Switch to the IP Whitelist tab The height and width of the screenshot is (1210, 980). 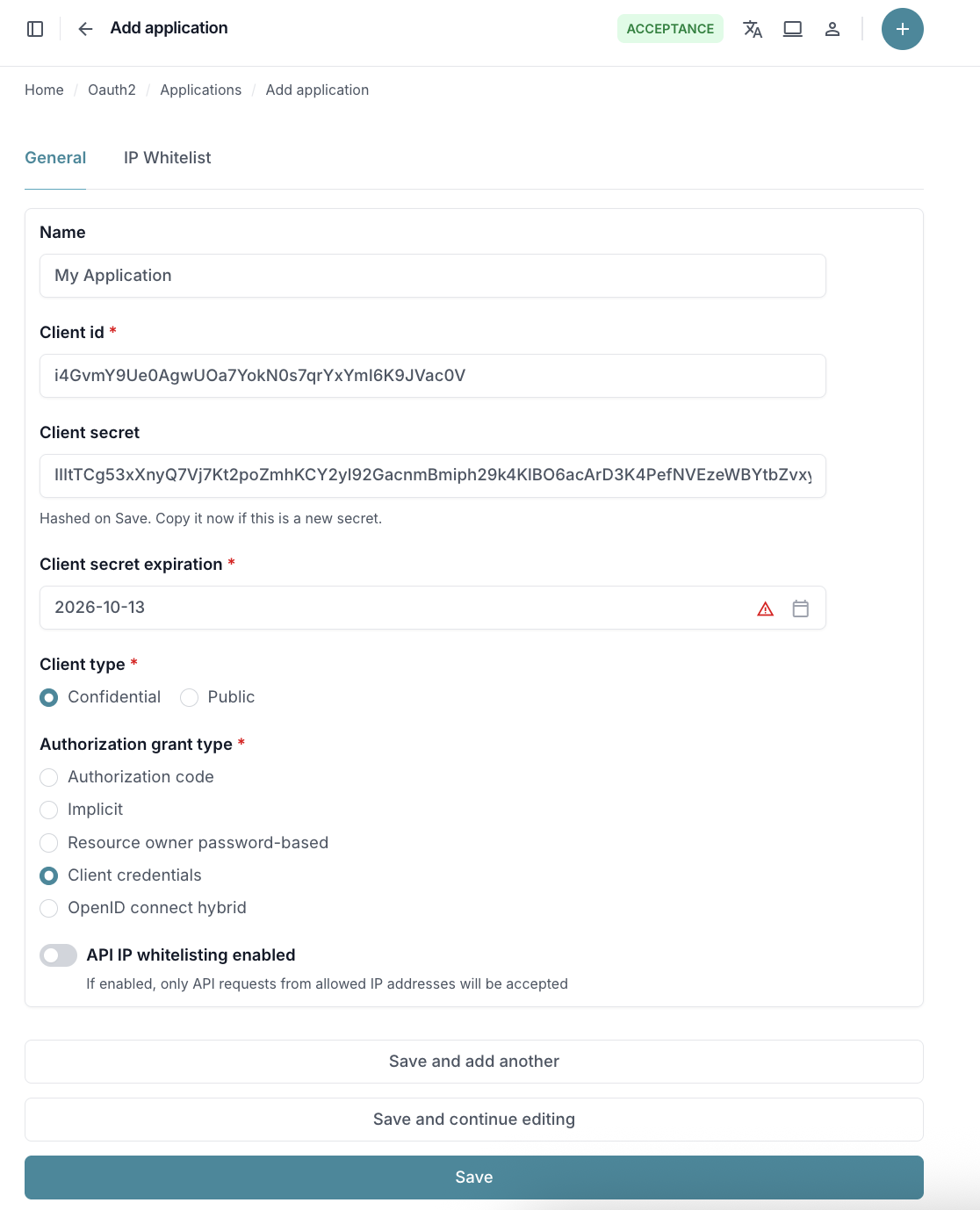167,157
